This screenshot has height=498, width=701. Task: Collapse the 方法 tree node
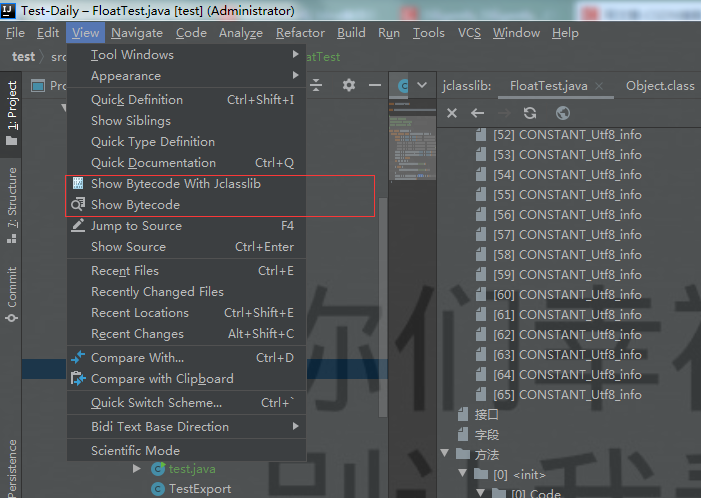(445, 453)
